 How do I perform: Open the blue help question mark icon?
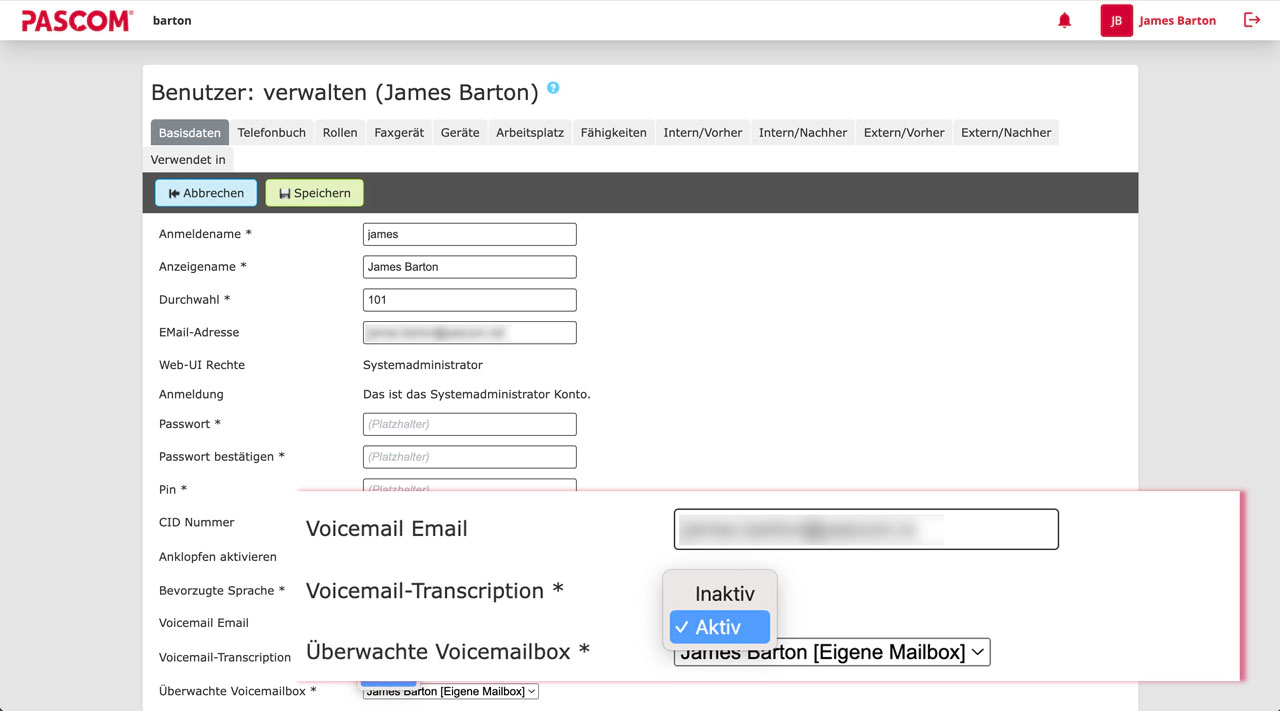pos(553,88)
